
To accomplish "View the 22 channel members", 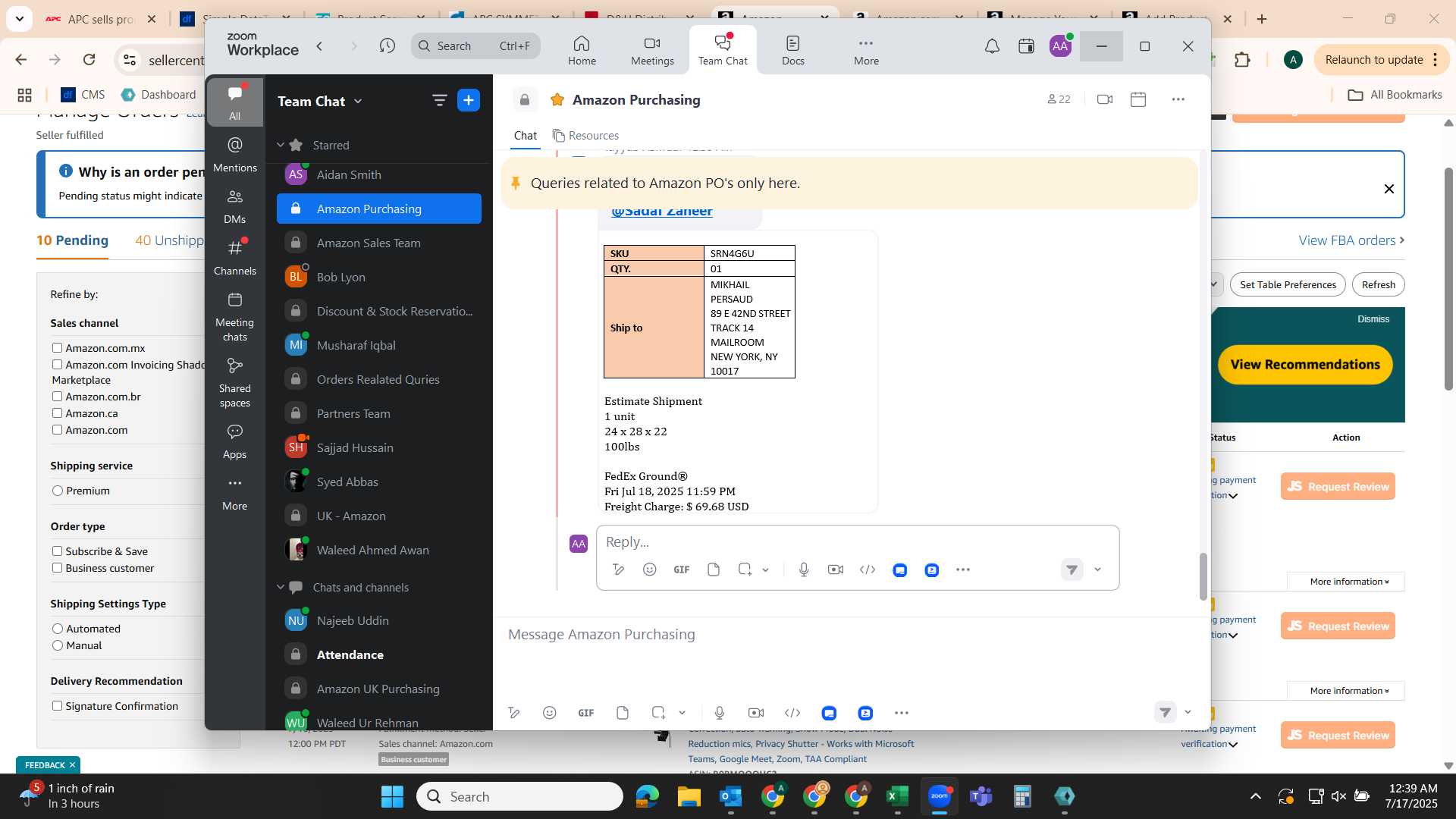I will pos(1059,99).
